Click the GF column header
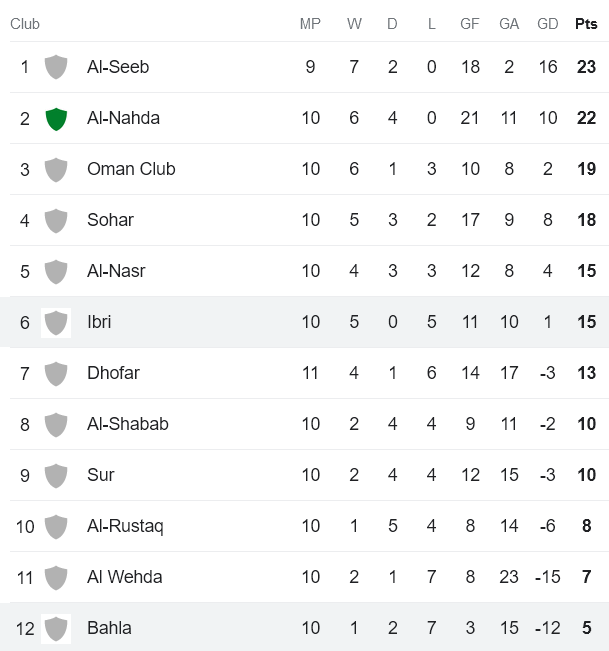This screenshot has height=651, width=609. (469, 24)
